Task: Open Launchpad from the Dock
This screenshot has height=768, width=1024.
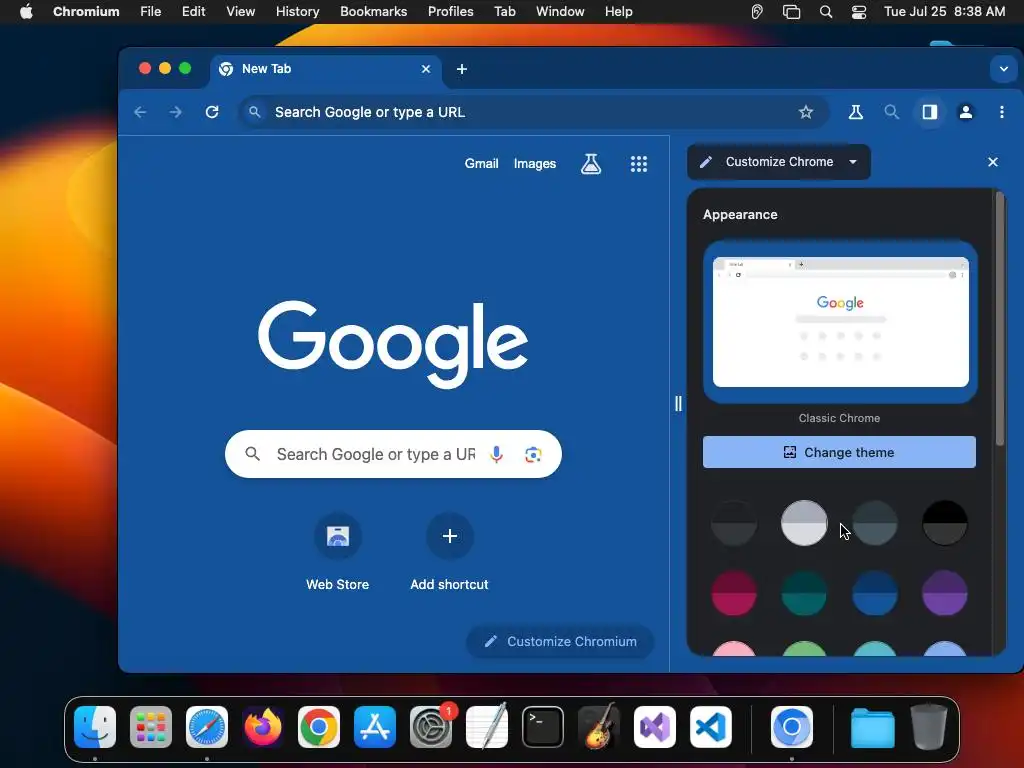Action: click(151, 727)
